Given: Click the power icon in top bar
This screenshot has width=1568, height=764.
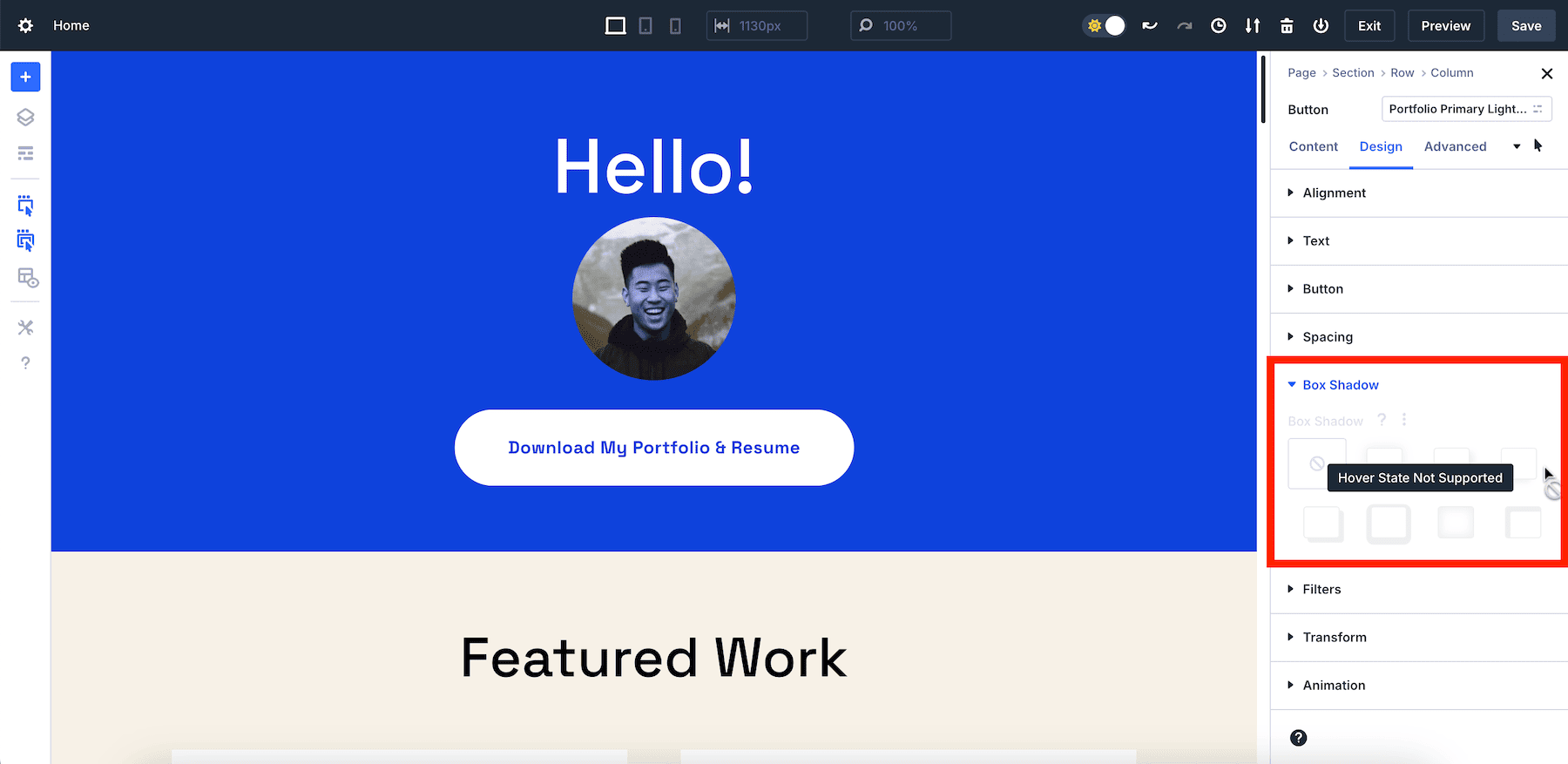Looking at the screenshot, I should [1321, 25].
